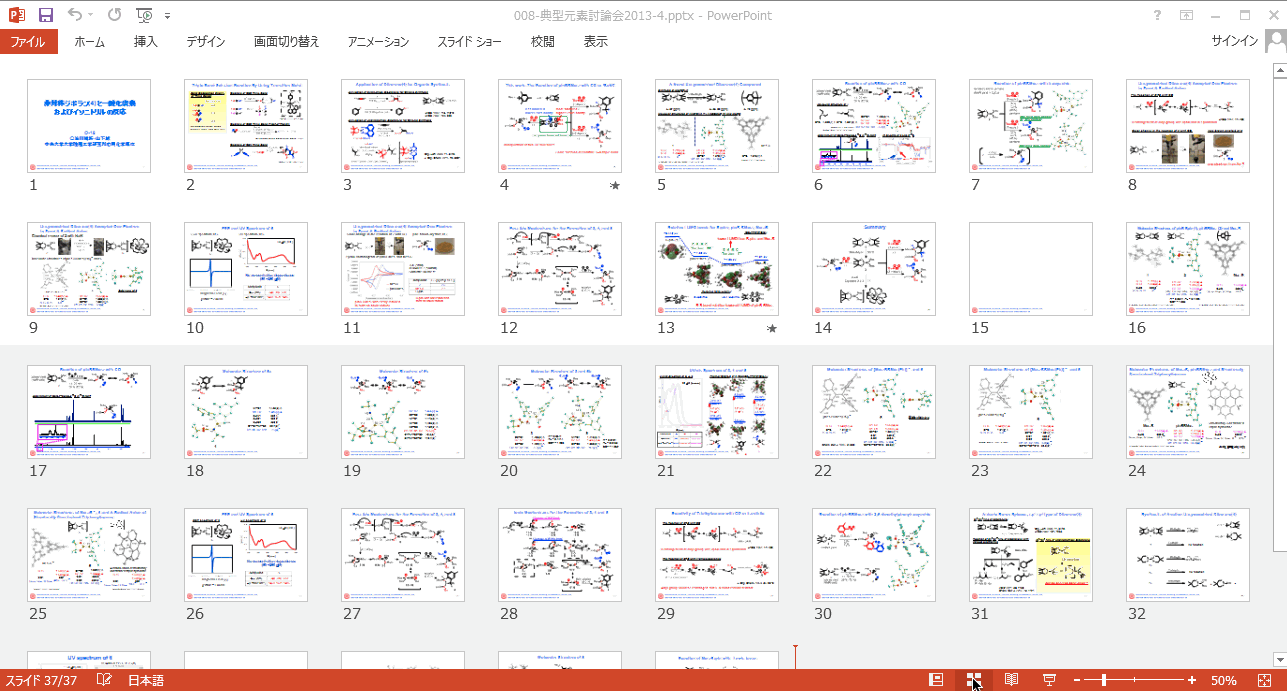Select slide 26 thumbnail
This screenshot has height=691, width=1287.
[246, 555]
